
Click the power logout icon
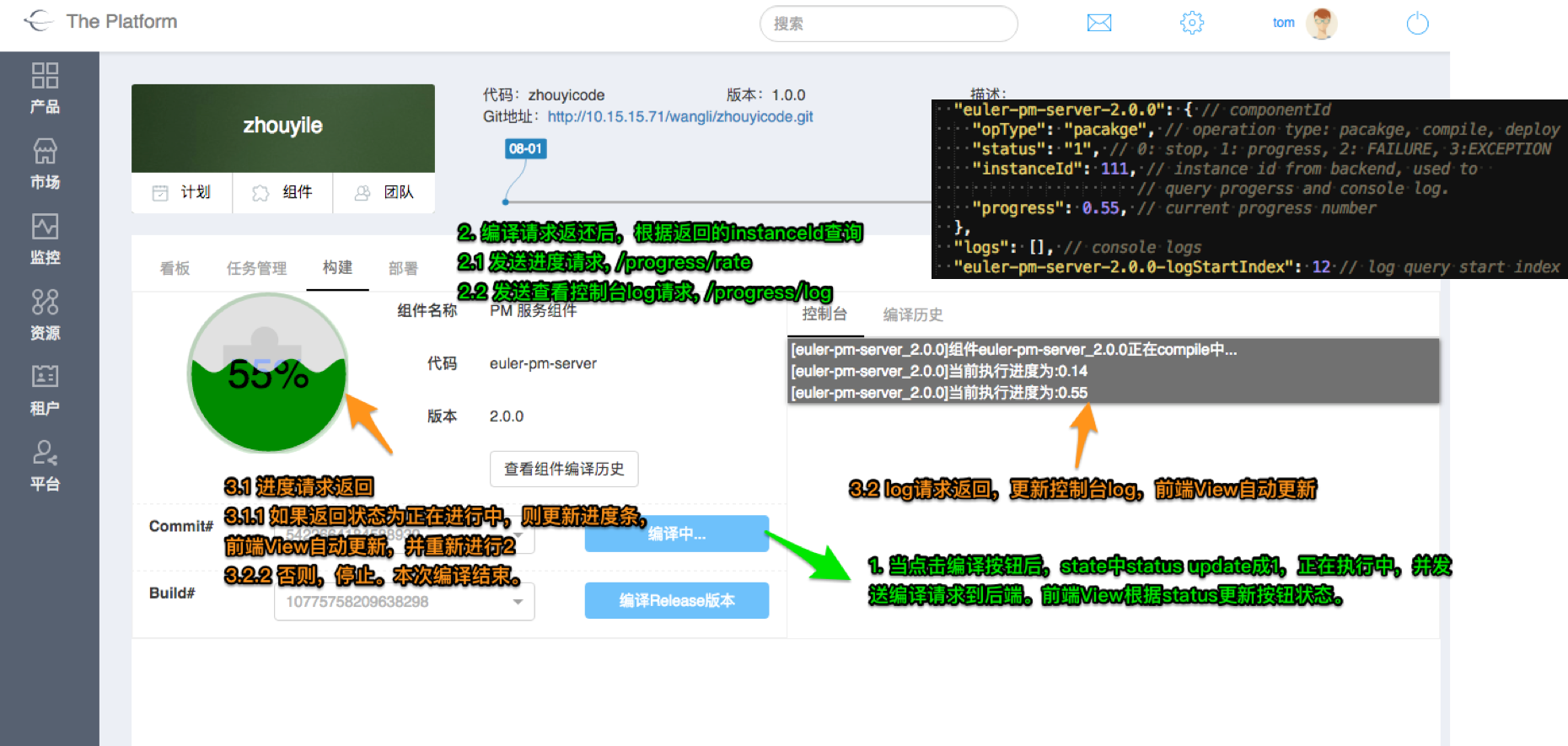(1418, 23)
